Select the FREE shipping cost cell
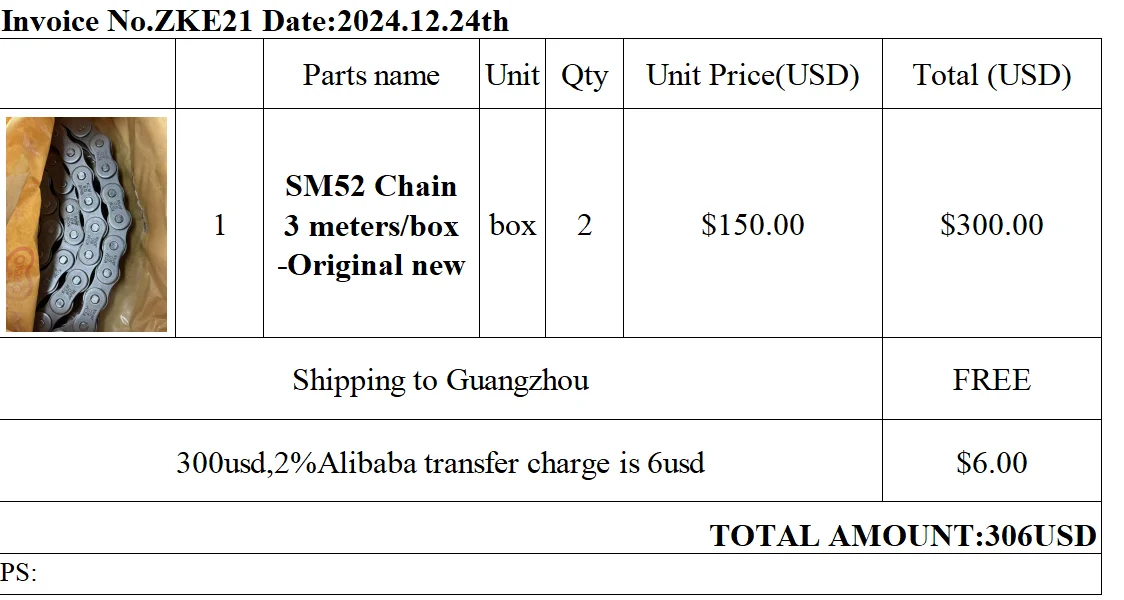This screenshot has width=1124, height=600. pos(991,380)
